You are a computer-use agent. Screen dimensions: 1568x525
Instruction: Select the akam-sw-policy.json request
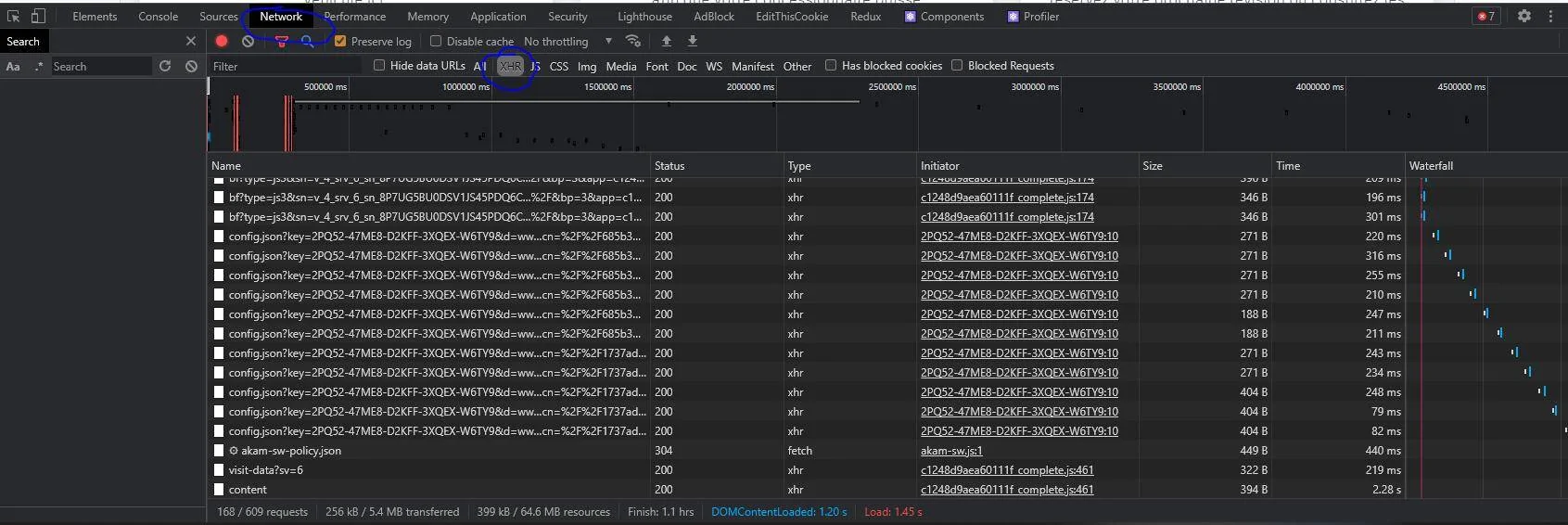click(x=291, y=451)
